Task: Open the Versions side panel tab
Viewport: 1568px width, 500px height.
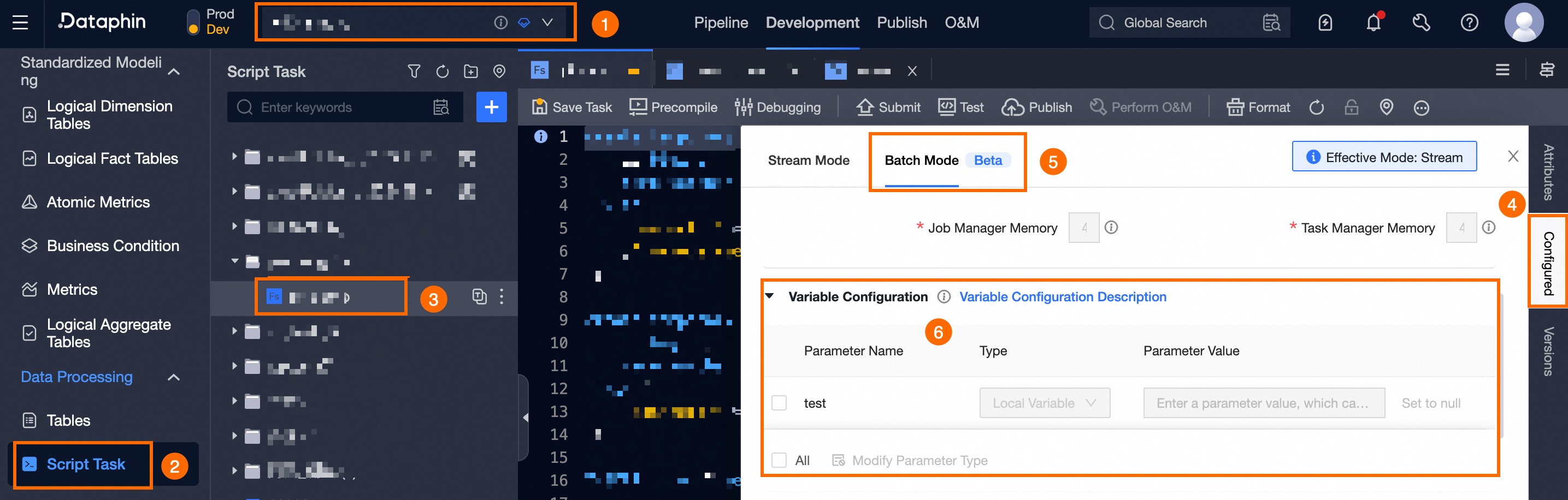Action: (1547, 352)
